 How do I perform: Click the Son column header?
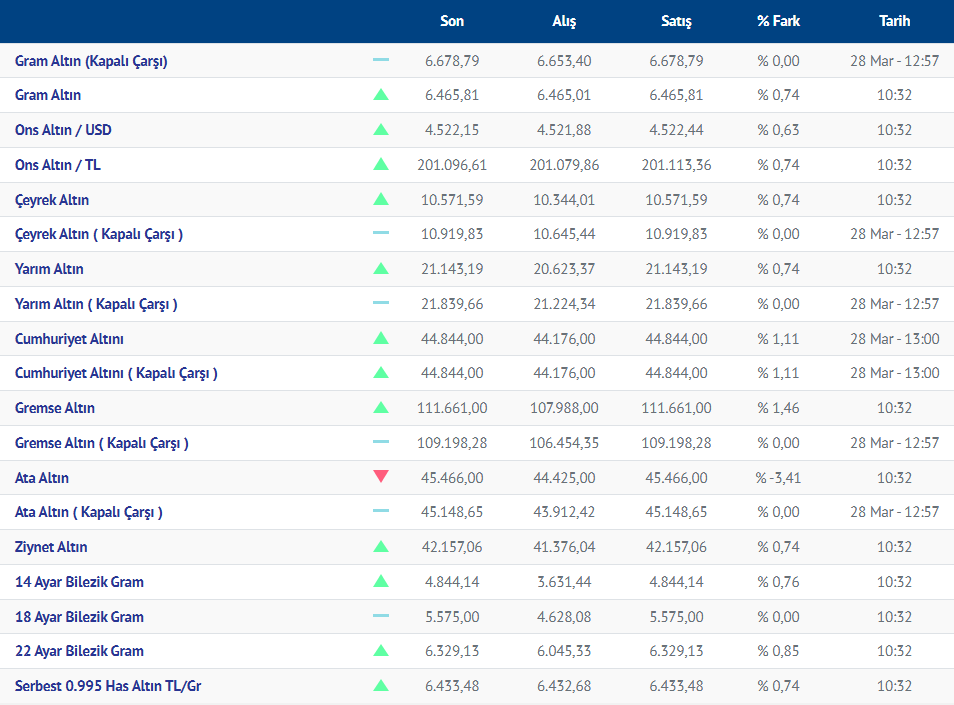tap(452, 21)
